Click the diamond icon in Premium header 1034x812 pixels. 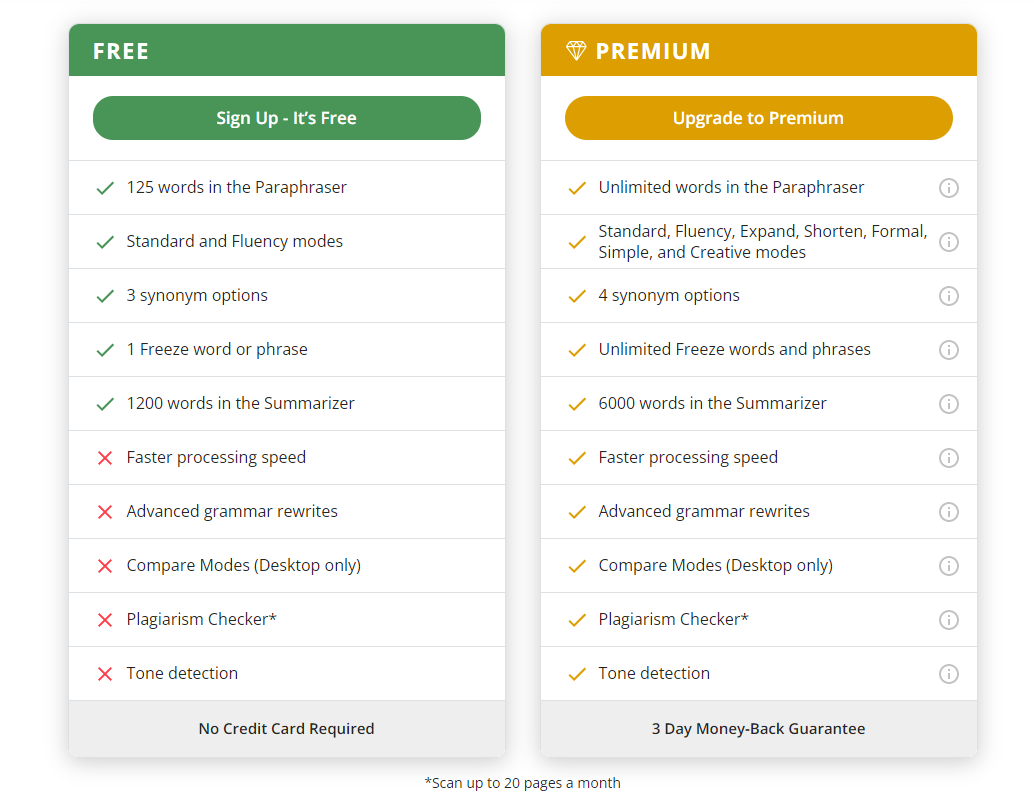575,51
